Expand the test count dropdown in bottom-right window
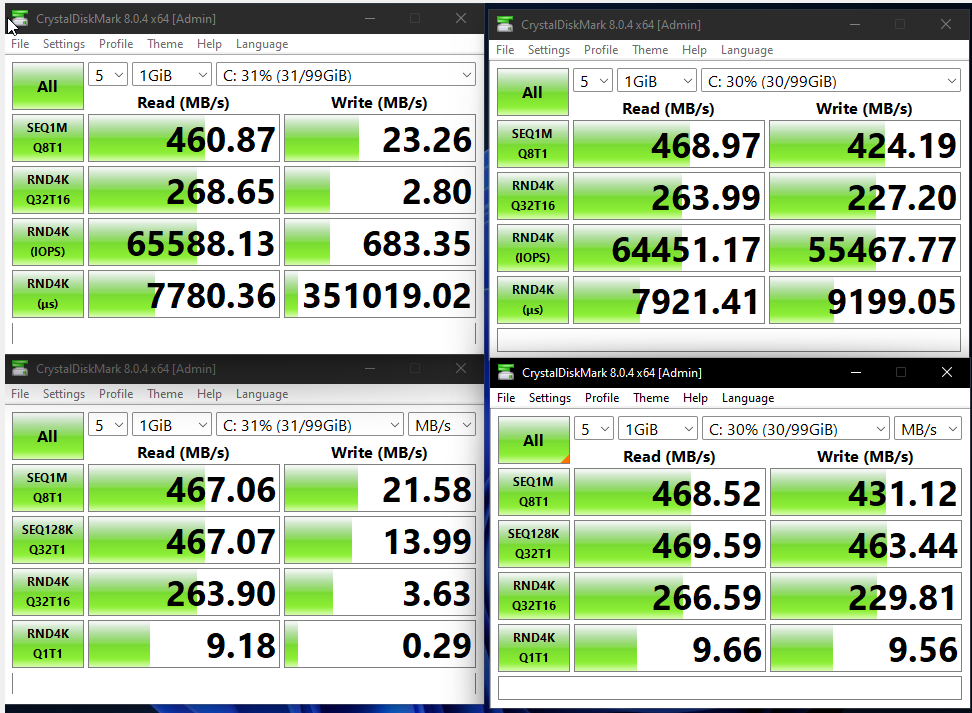972x713 pixels. [x=594, y=429]
